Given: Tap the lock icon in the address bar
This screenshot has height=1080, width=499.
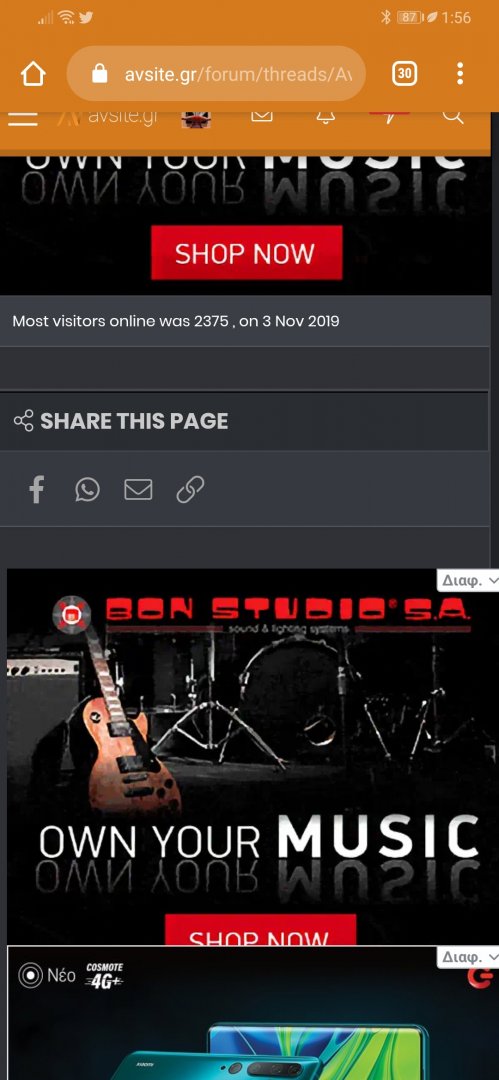Looking at the screenshot, I should [x=100, y=74].
